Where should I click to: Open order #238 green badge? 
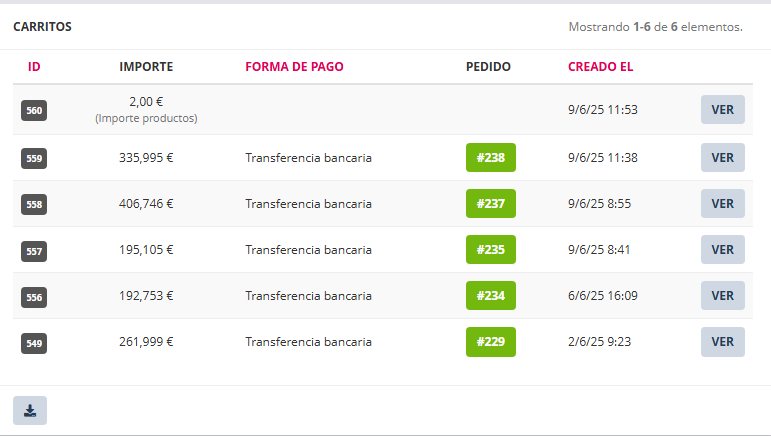(490, 158)
